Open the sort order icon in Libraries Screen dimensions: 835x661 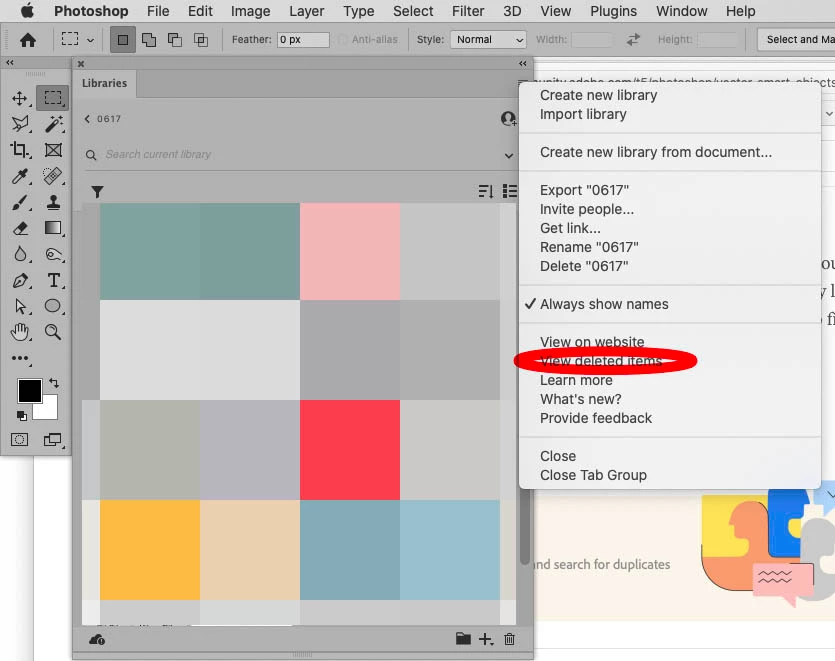[485, 191]
